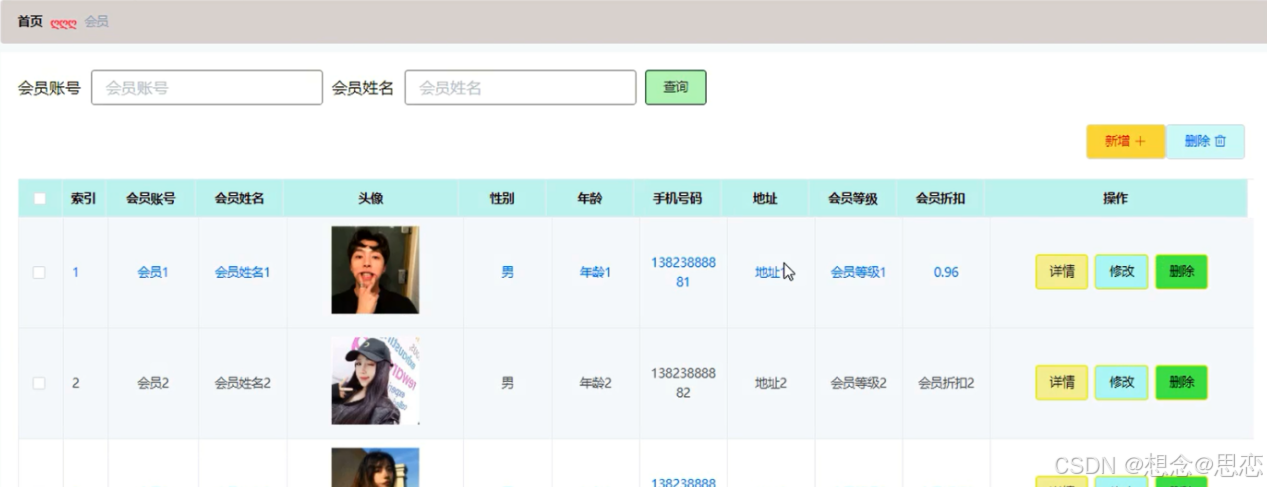Click 修改 in 会员2 row
1267x487 pixels.
point(1121,382)
